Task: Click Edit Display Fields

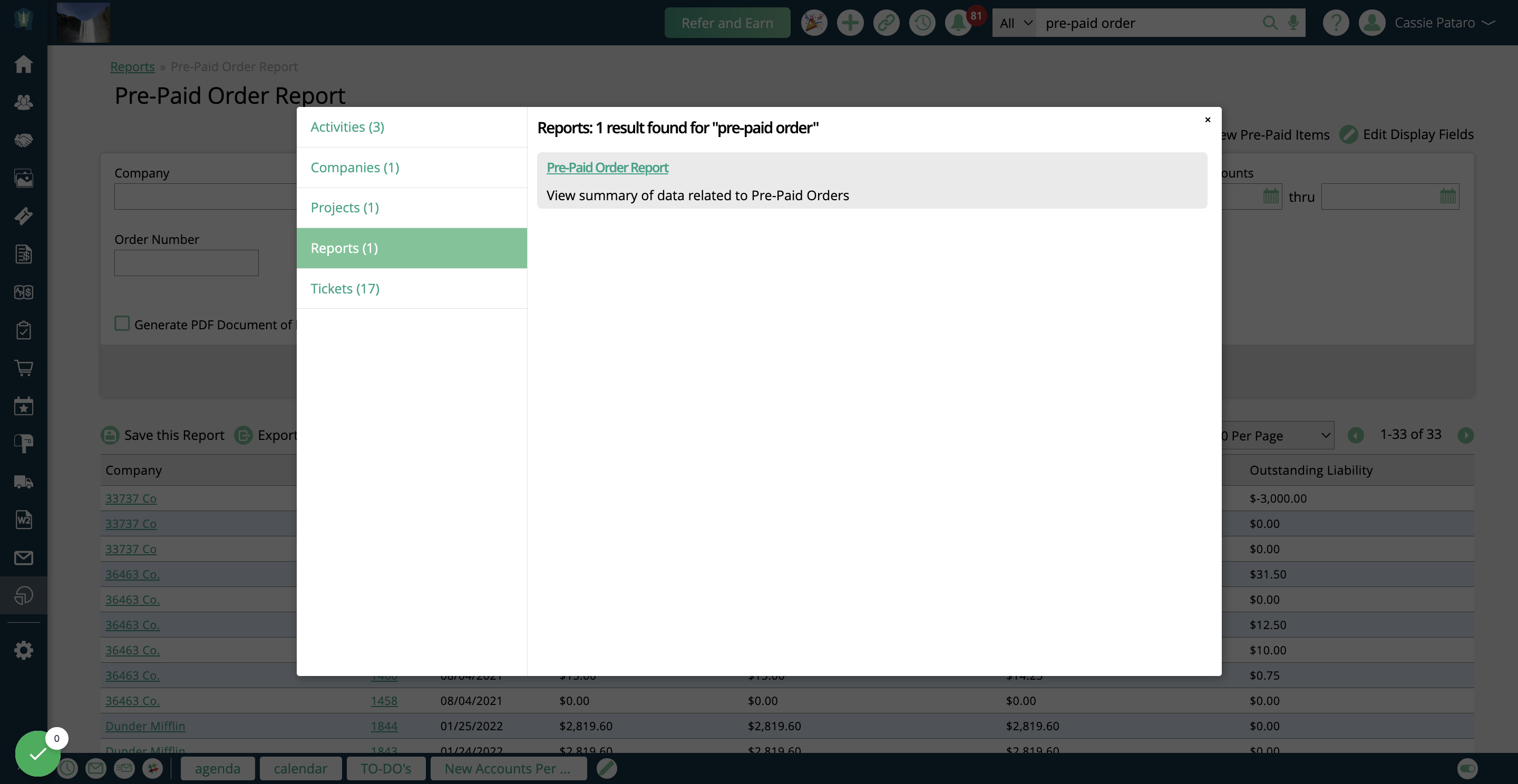Action: 1406,134
